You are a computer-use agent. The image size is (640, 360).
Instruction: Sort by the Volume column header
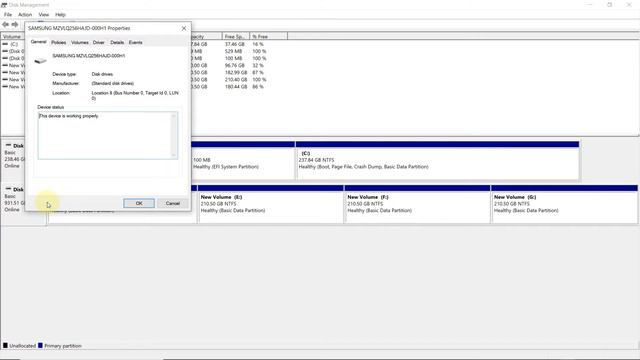12,37
